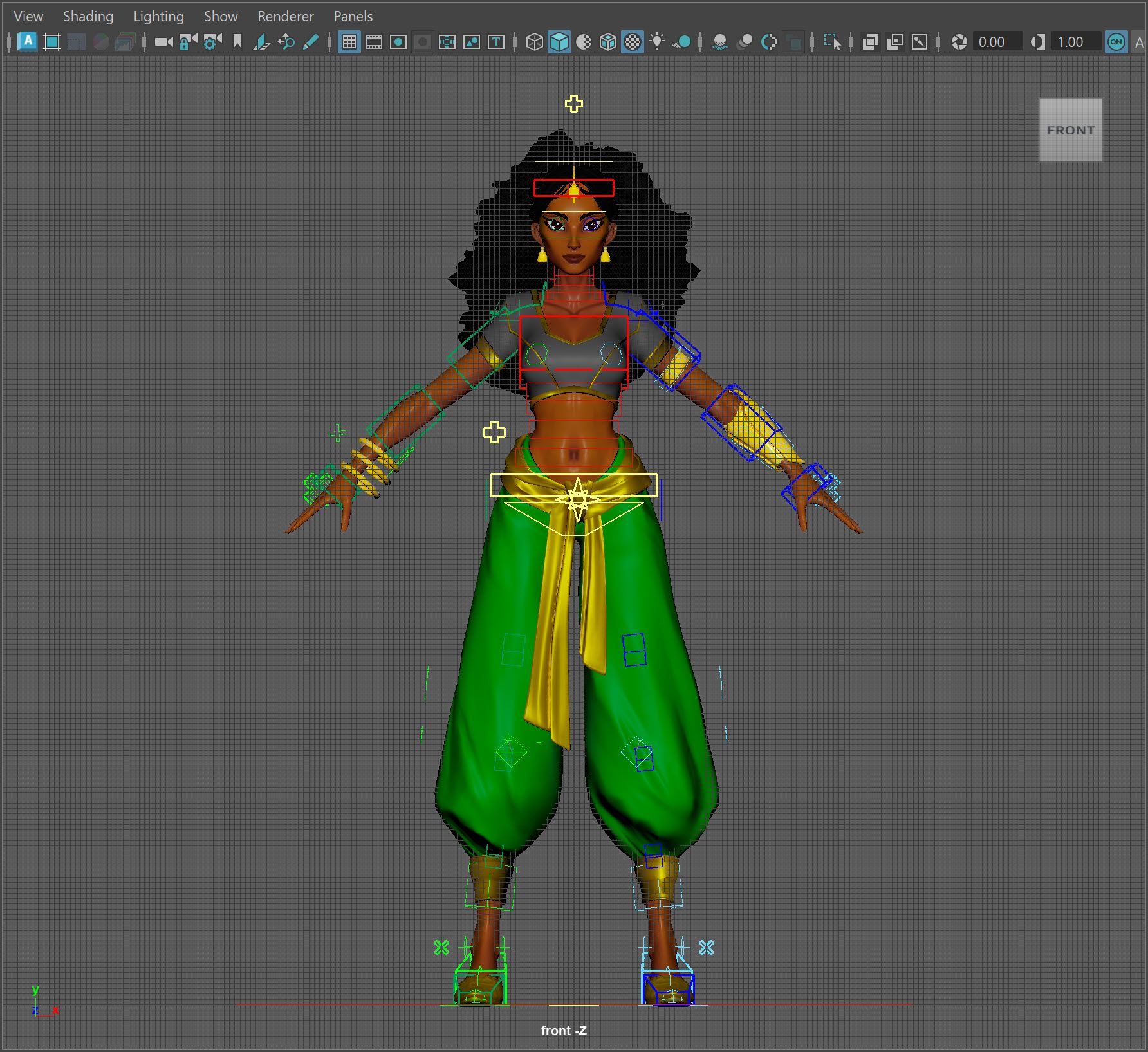Open the Shading menu
Viewport: 1148px width, 1052px height.
click(88, 16)
